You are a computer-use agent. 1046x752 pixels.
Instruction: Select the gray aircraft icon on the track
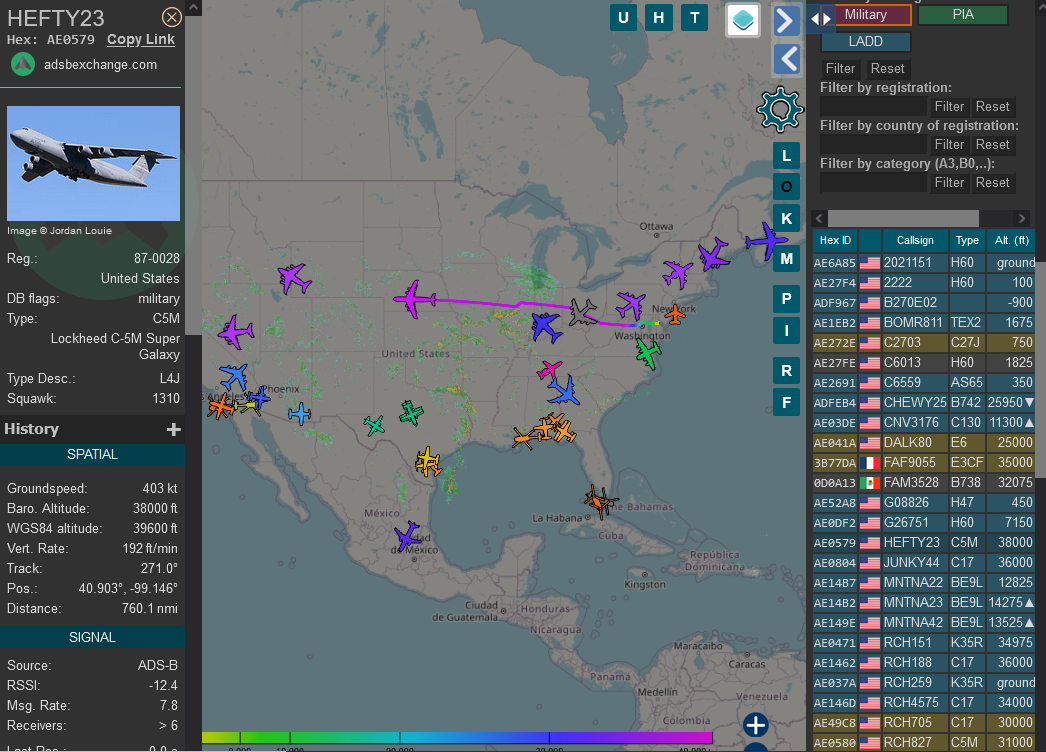(x=584, y=312)
